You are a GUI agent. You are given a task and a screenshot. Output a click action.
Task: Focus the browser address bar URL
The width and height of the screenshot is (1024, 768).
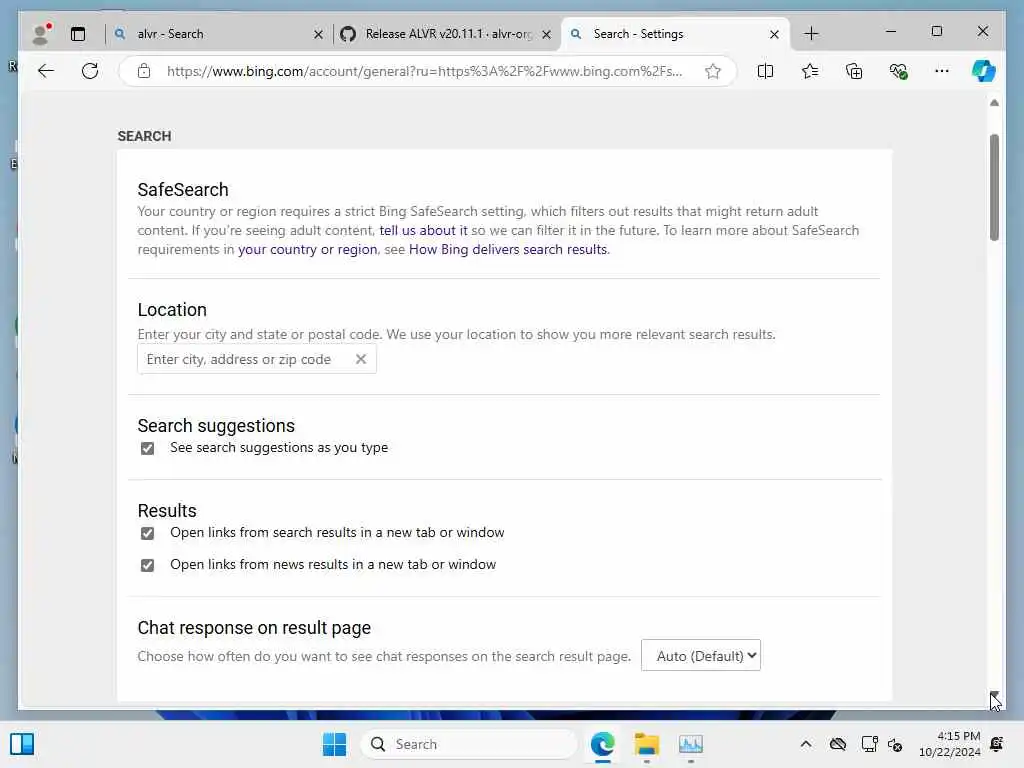424,71
